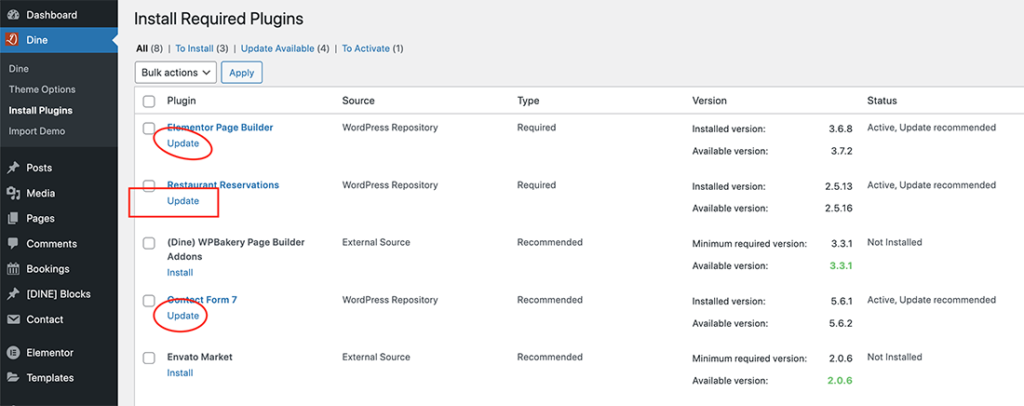Click the Plugin column header
The image size is (1024, 406).
pos(182,101)
